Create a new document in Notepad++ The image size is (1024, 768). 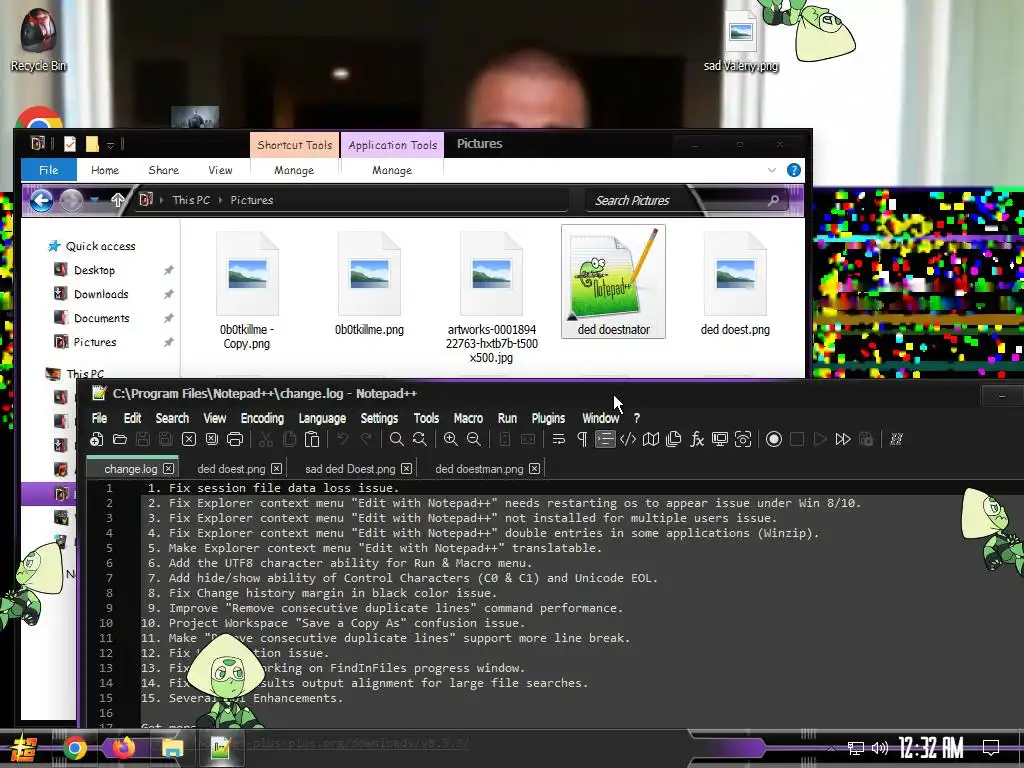pos(97,440)
